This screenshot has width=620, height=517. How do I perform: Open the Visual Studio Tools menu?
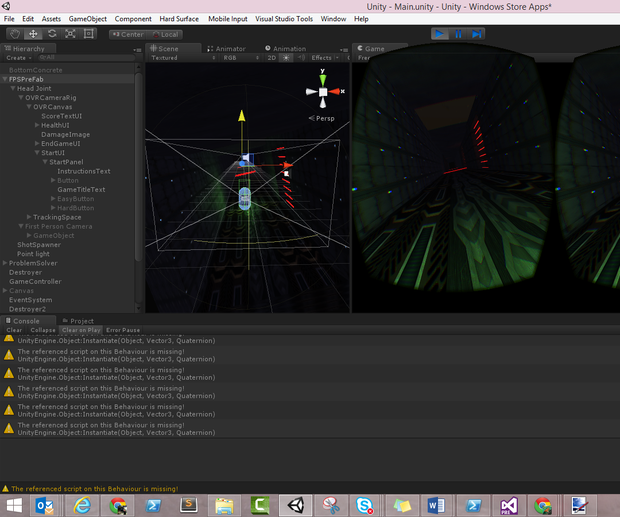(x=284, y=19)
